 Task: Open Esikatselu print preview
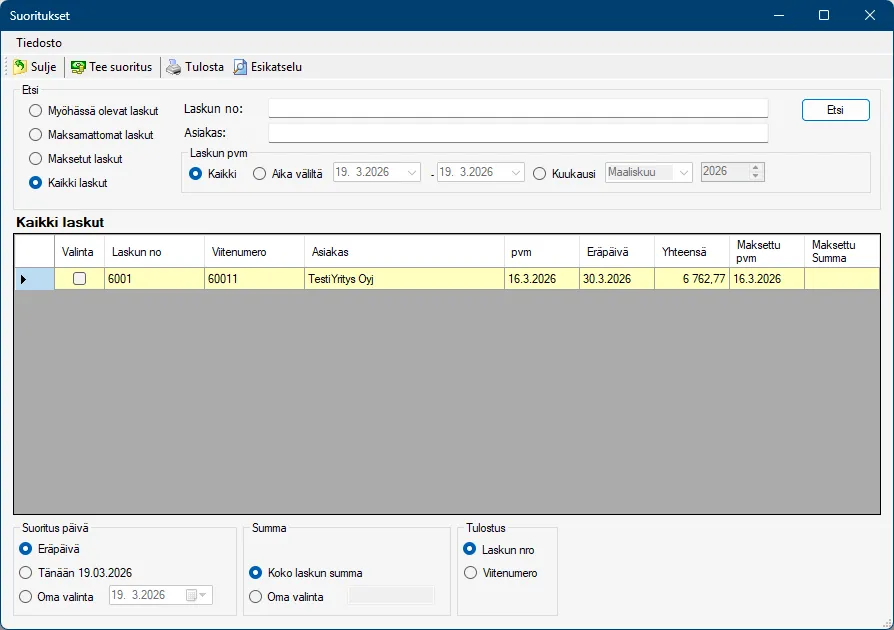[x=267, y=67]
